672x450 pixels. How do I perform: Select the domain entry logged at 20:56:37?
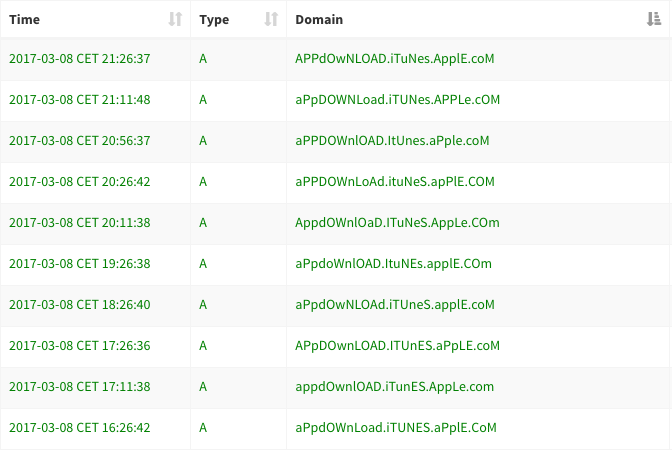(x=393, y=141)
